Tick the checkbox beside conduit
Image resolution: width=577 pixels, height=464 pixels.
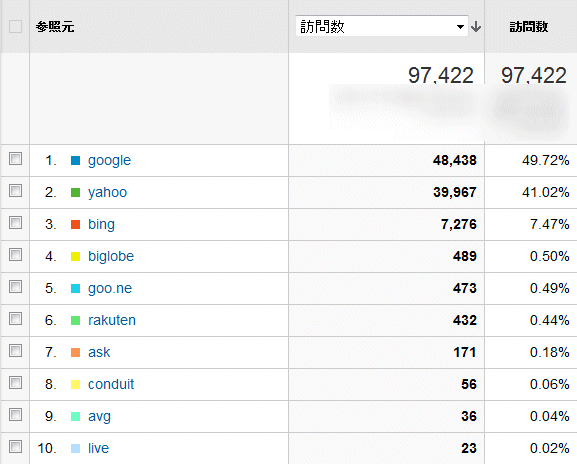click(15, 383)
